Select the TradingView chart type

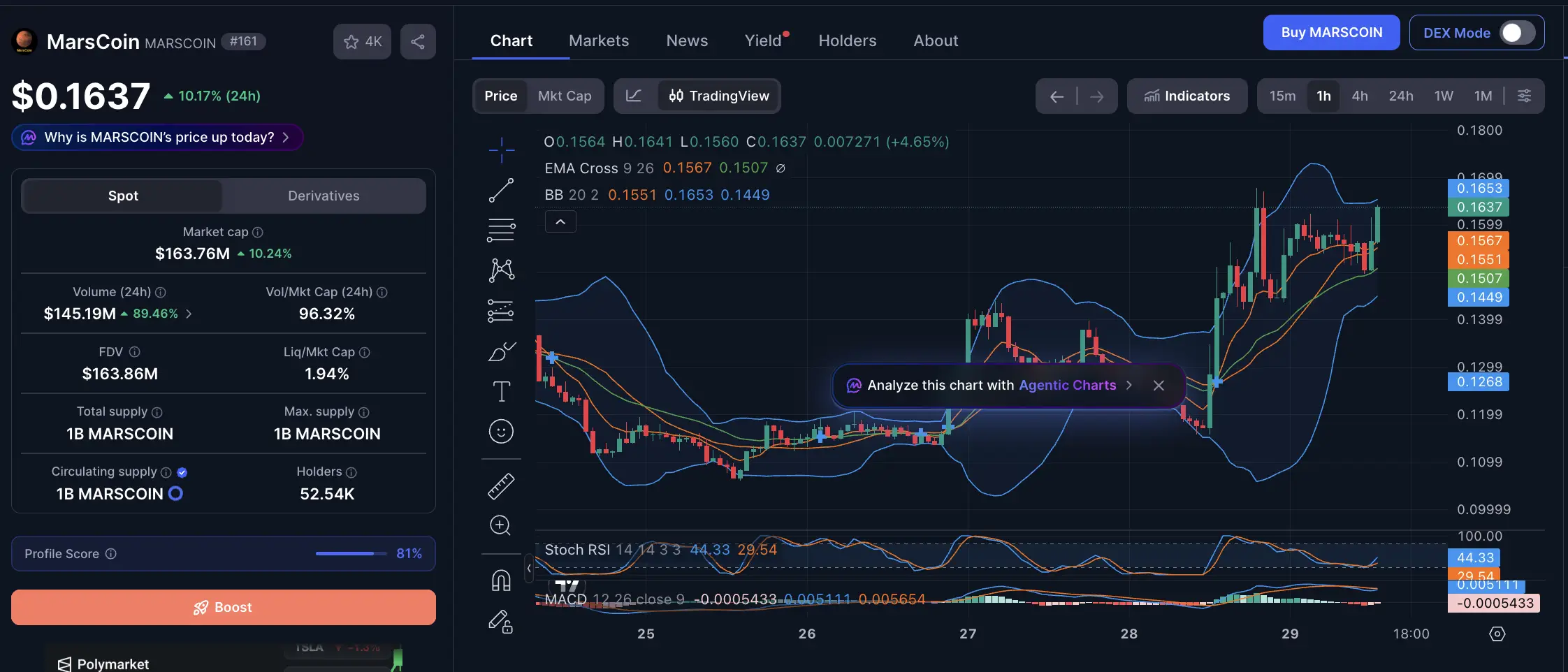click(x=719, y=96)
